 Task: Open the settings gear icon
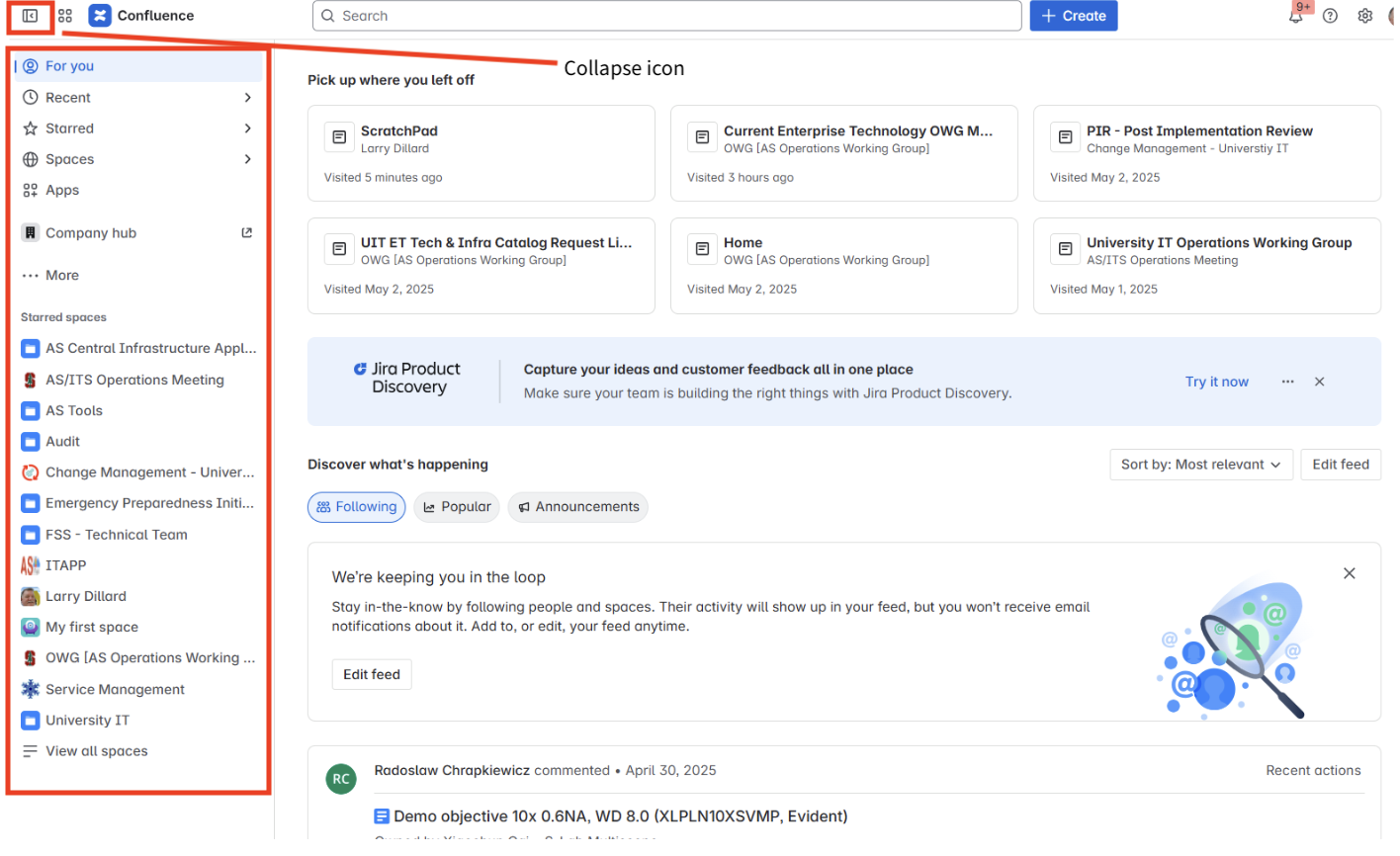(x=1364, y=15)
